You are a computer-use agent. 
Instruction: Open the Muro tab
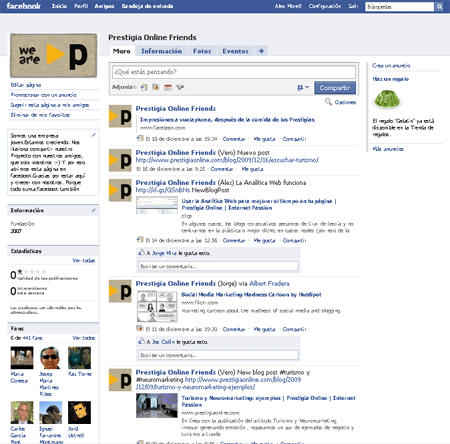coord(122,51)
